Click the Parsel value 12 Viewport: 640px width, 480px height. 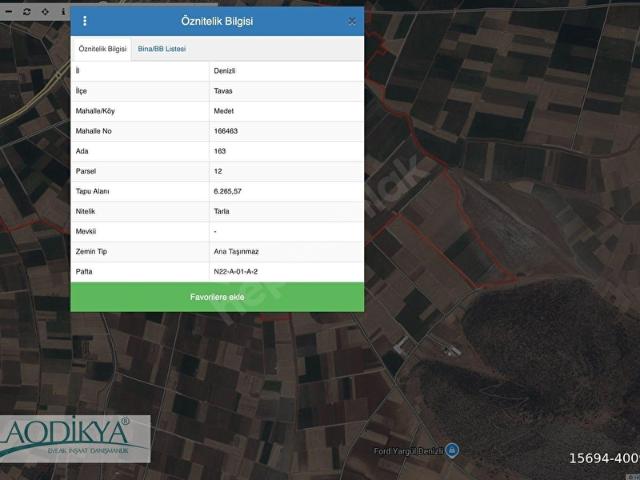218,171
